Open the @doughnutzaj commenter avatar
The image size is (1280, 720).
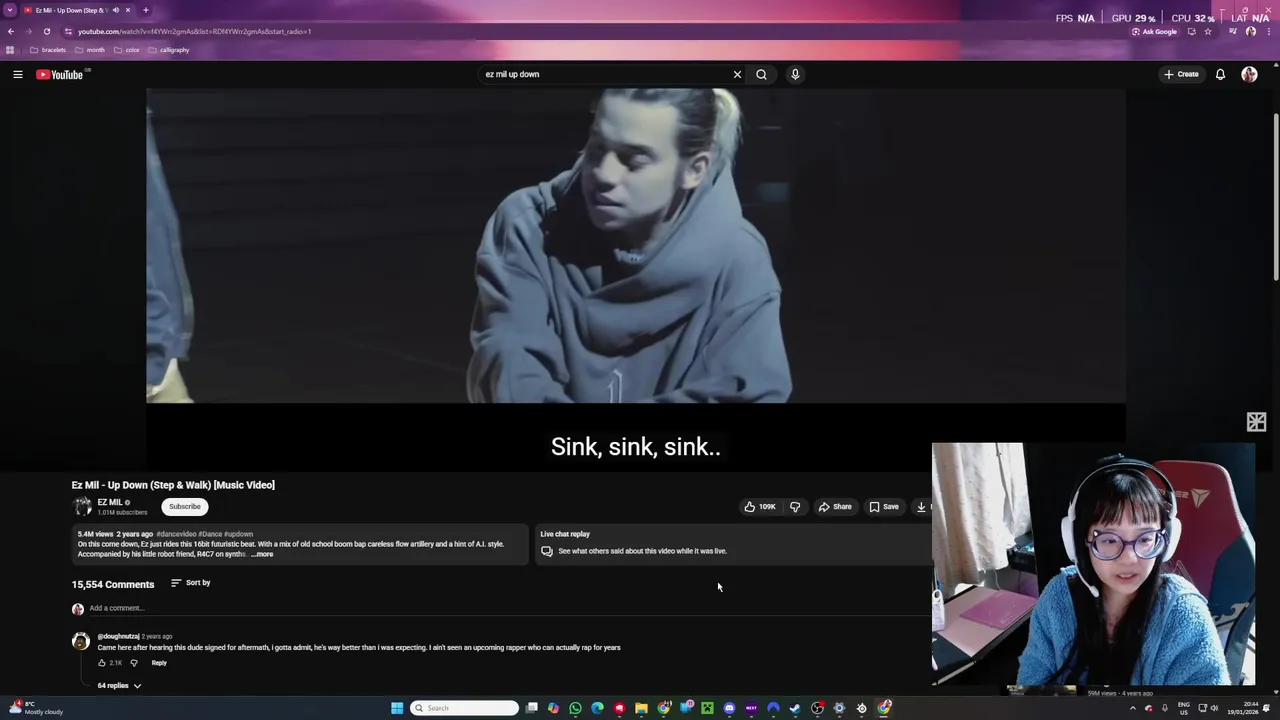tap(81, 642)
